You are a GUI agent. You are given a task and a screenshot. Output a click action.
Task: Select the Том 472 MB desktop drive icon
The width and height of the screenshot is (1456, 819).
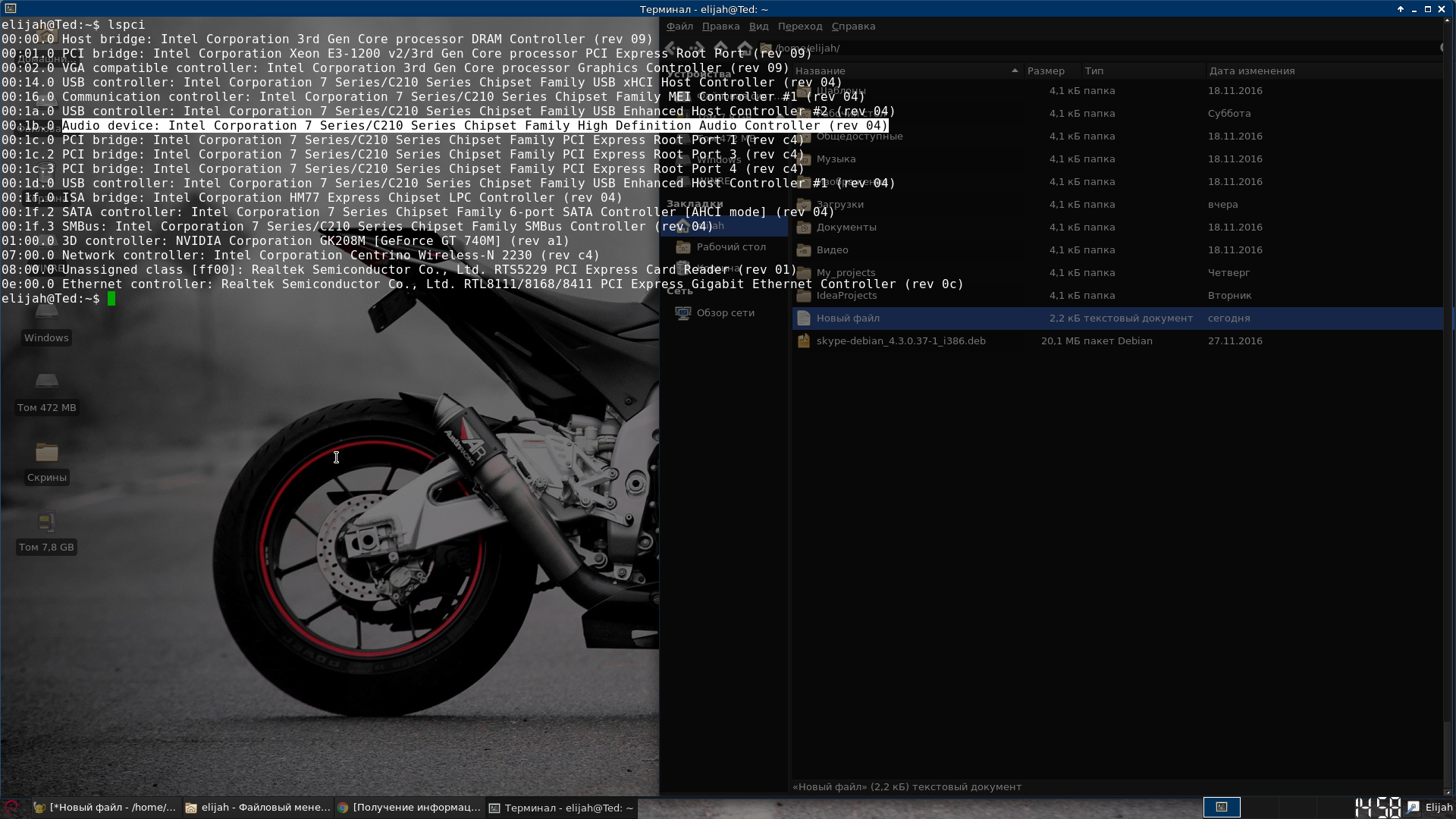click(x=47, y=380)
